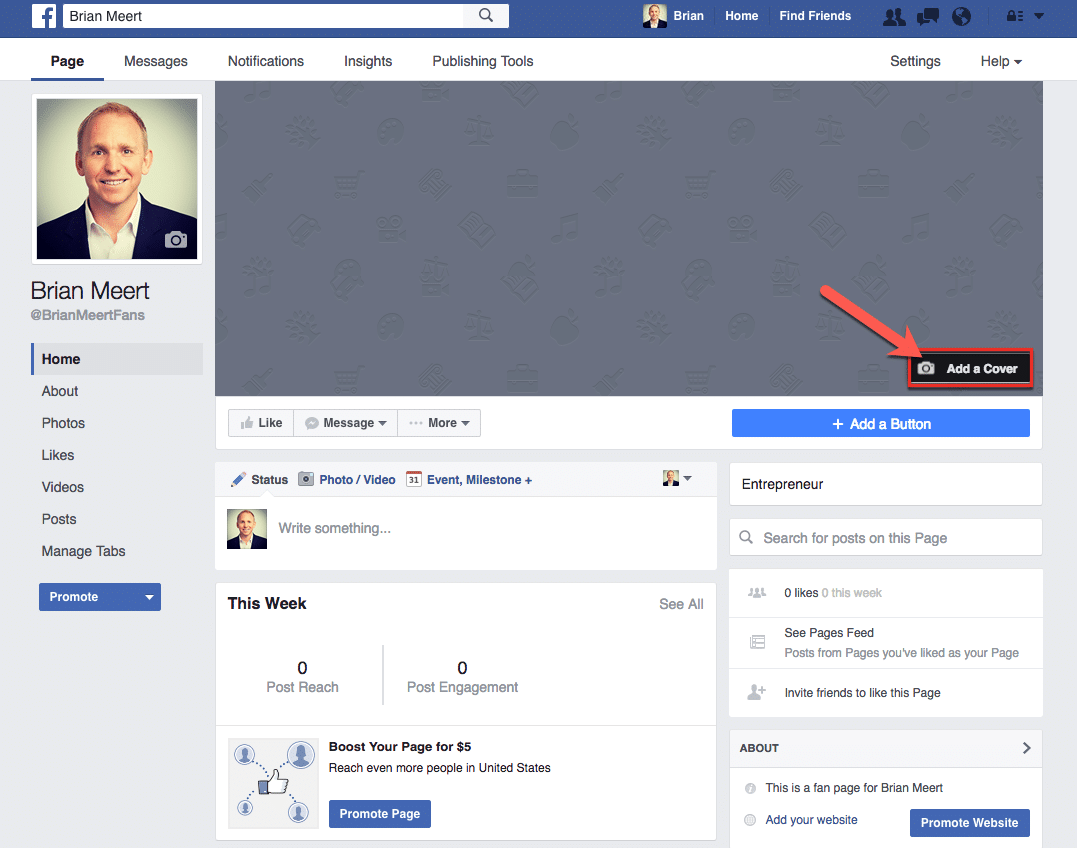Viewport: 1077px width, 848px height.
Task: Open the Messages chat icon in top bar
Action: [928, 16]
